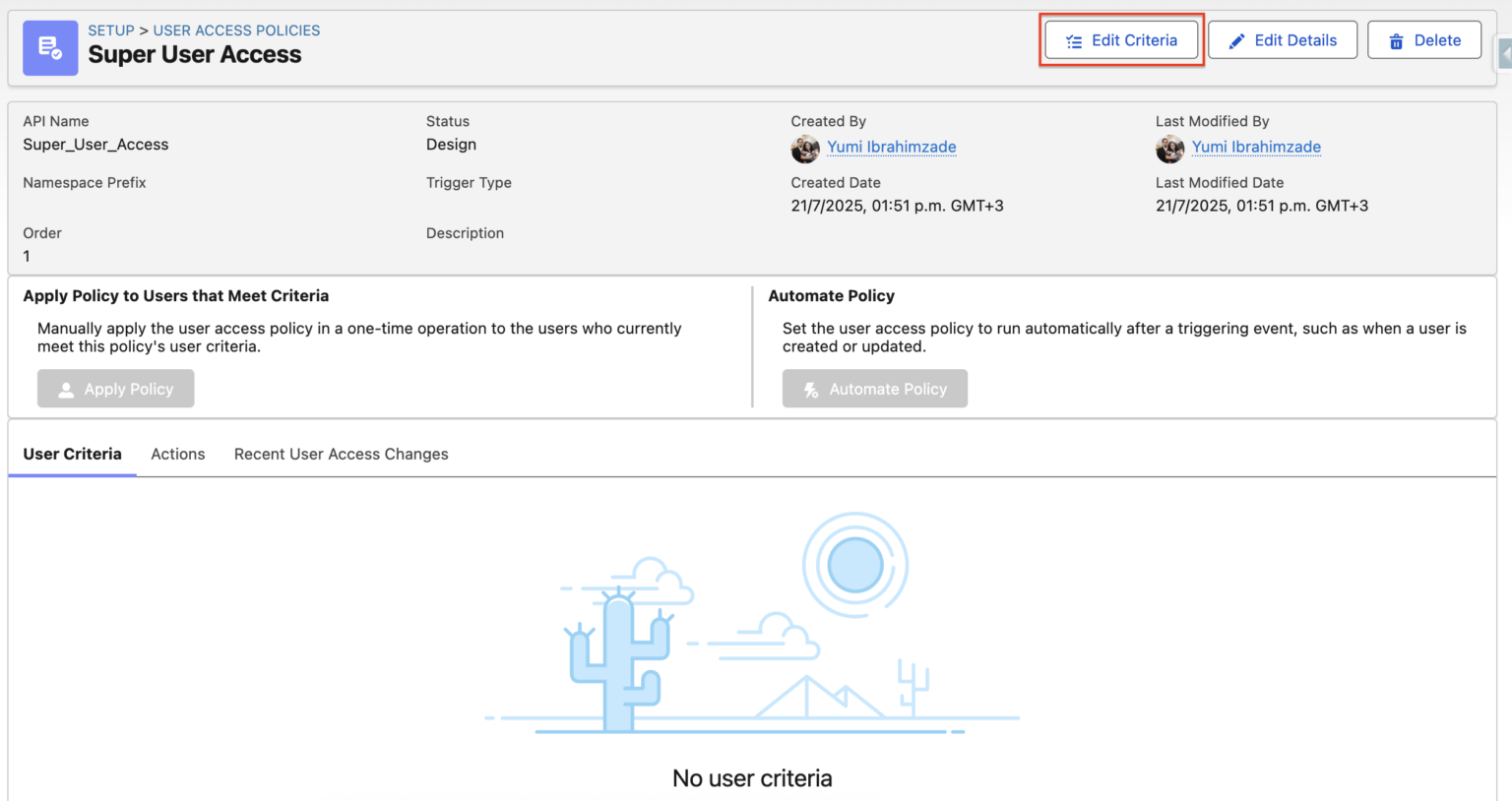This screenshot has height=801, width=1512.
Task: Click the trash can icon in Delete
Action: (1396, 40)
